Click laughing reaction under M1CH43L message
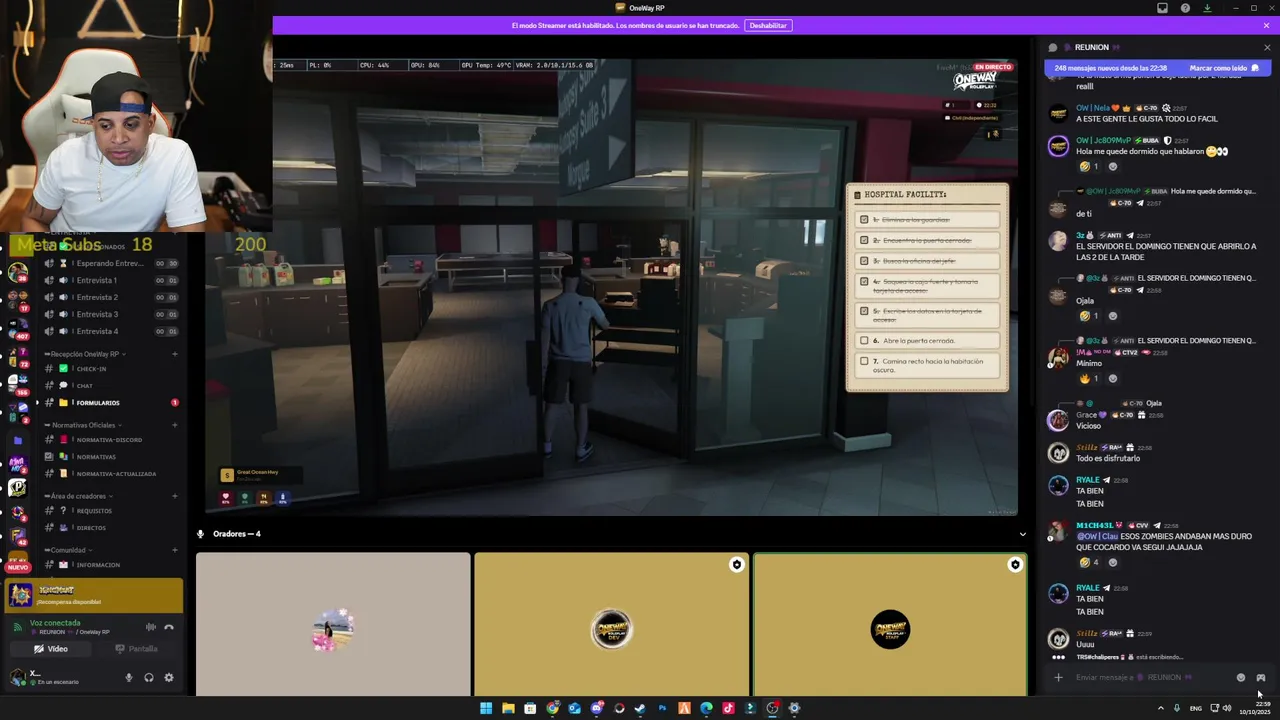 pos(1088,562)
